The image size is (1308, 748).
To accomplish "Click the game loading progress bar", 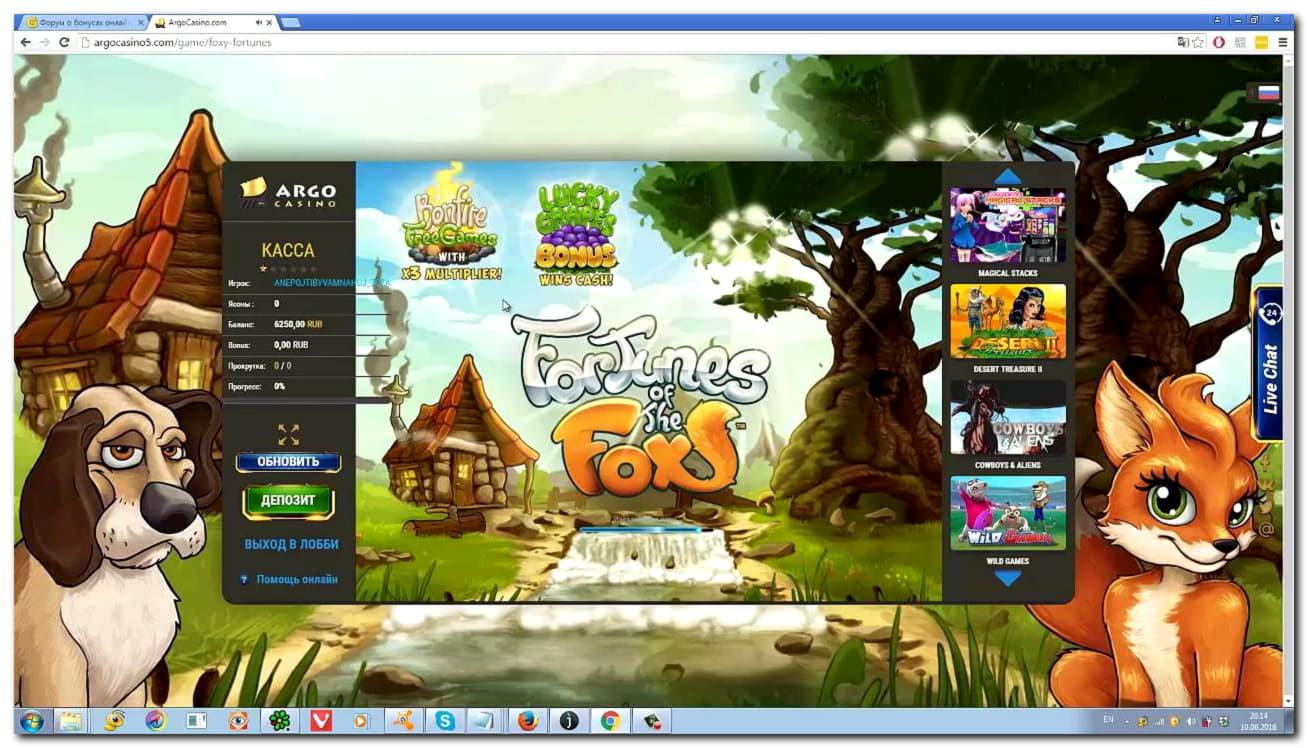I will [x=647, y=529].
